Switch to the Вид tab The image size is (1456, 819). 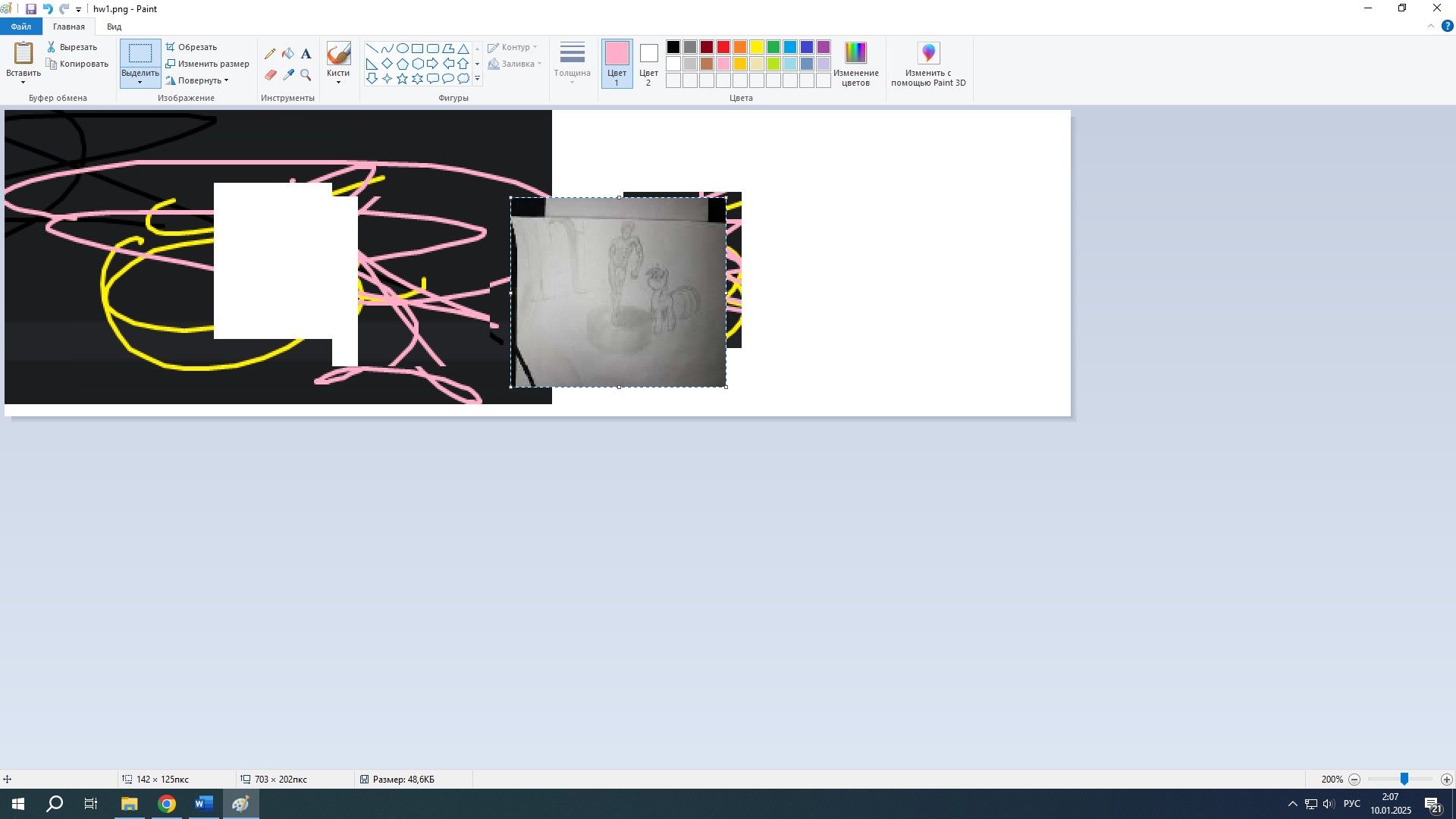(x=114, y=27)
